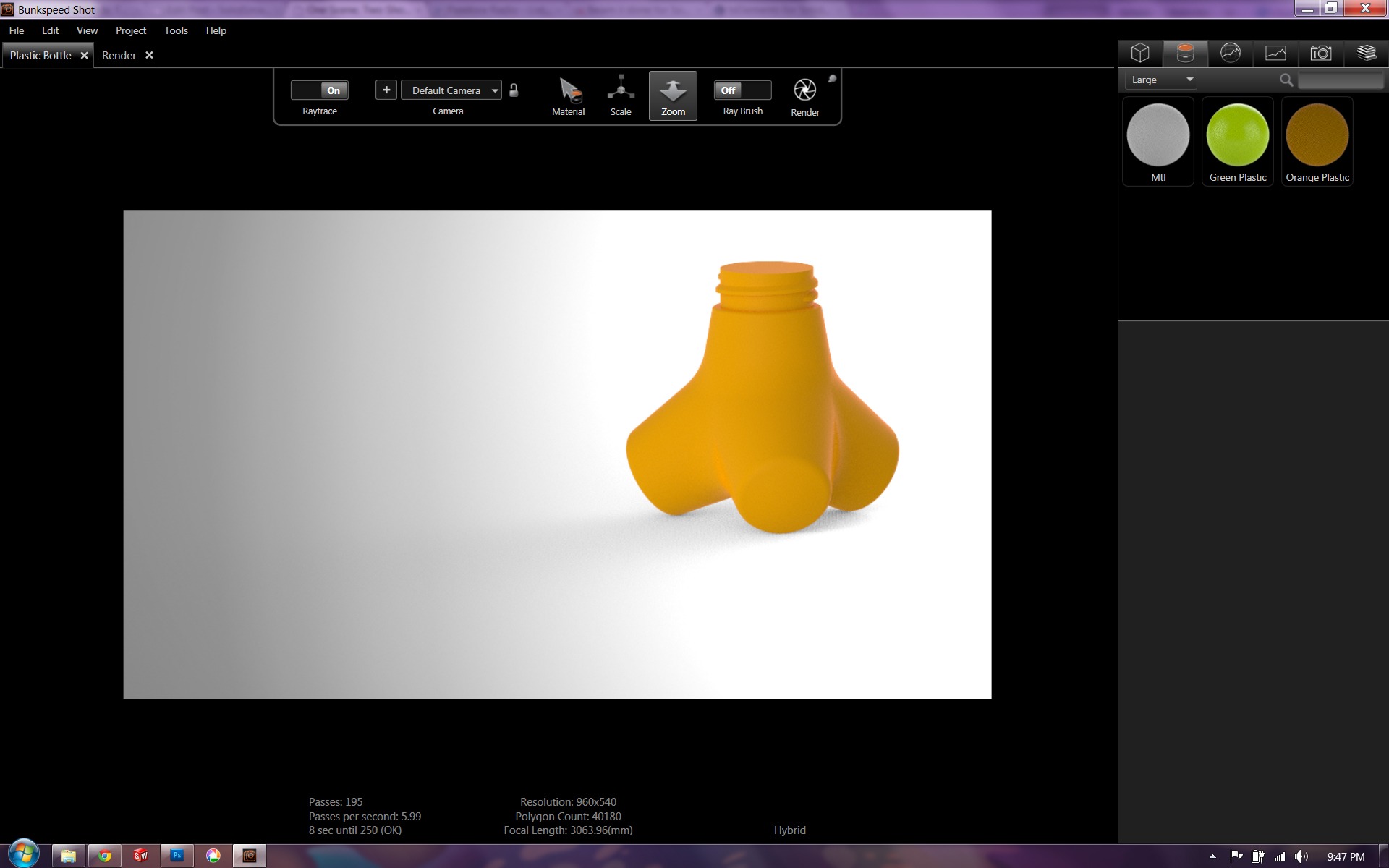This screenshot has width=1389, height=868.
Task: Open the Library panel layers icon
Action: pyautogui.click(x=1366, y=53)
